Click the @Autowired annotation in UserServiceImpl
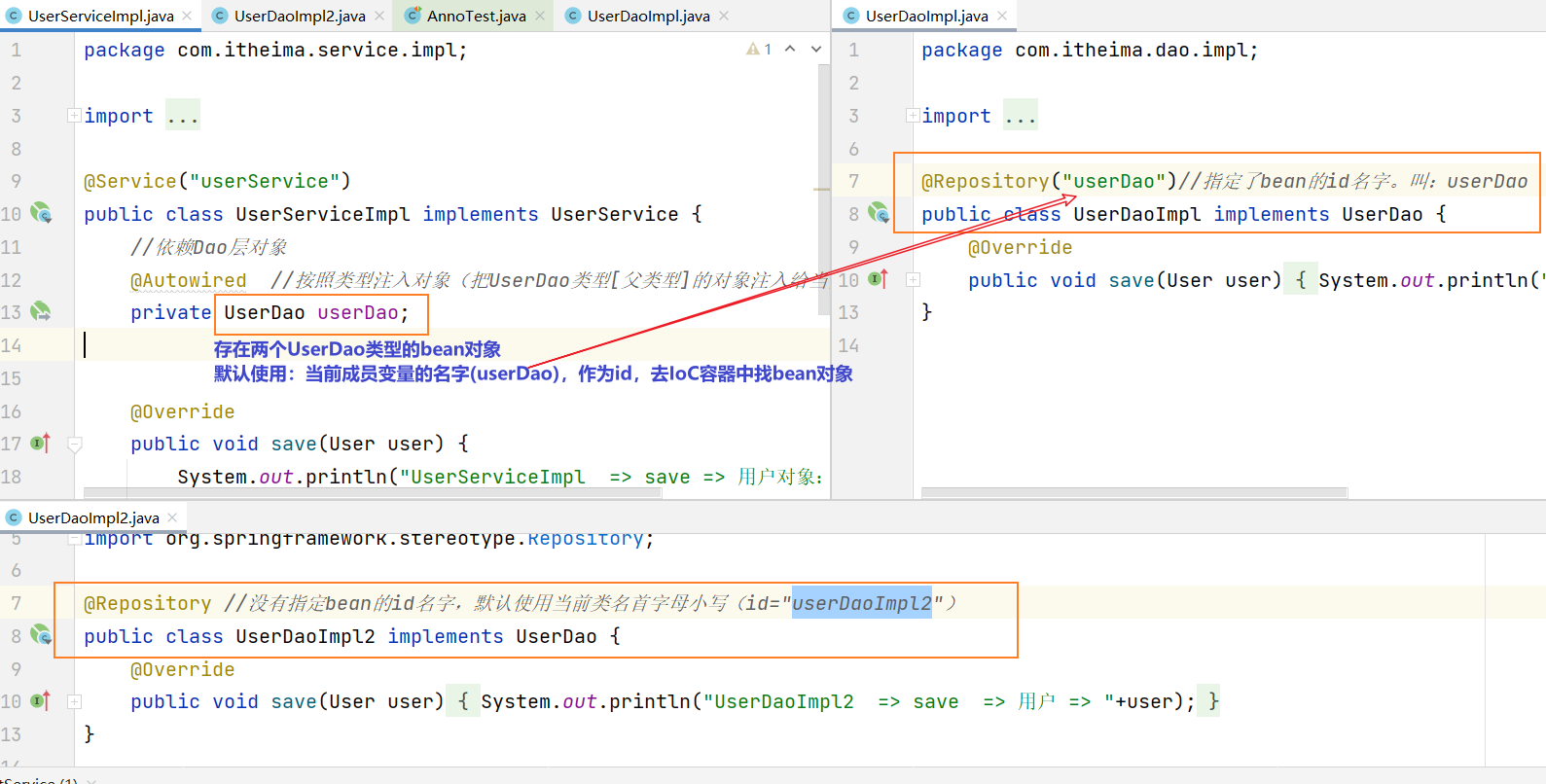 click(189, 280)
